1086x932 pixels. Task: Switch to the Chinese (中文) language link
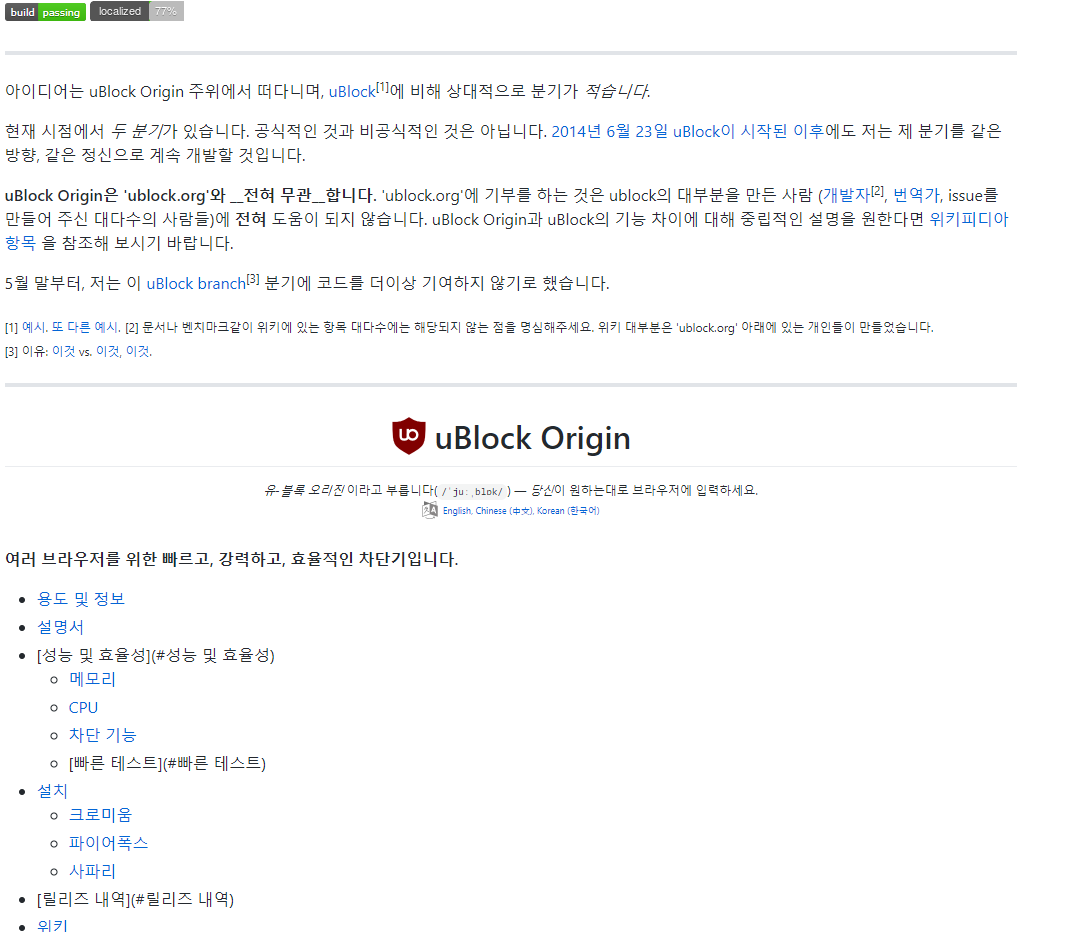(504, 510)
